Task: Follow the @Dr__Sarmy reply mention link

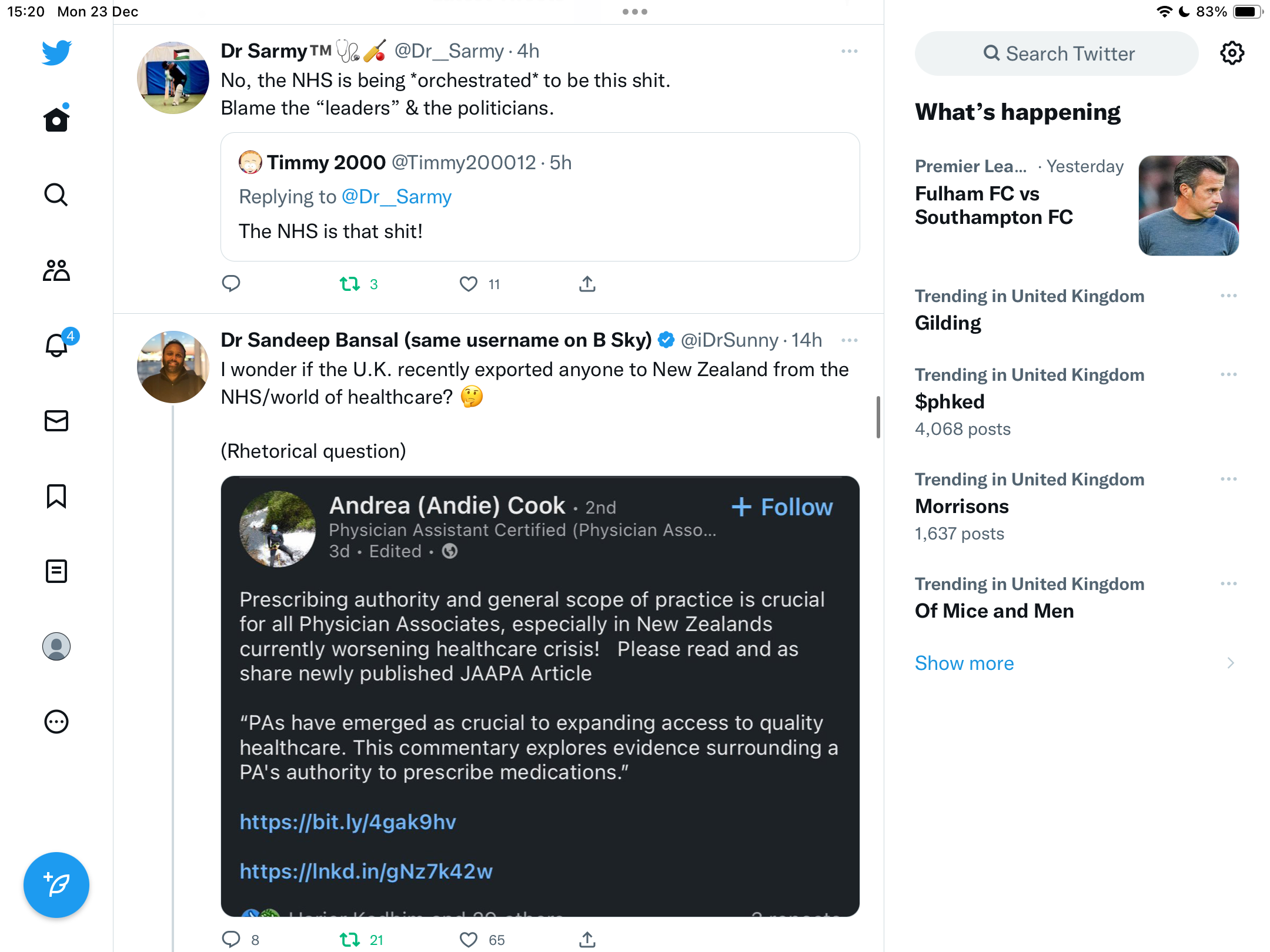Action: (397, 197)
